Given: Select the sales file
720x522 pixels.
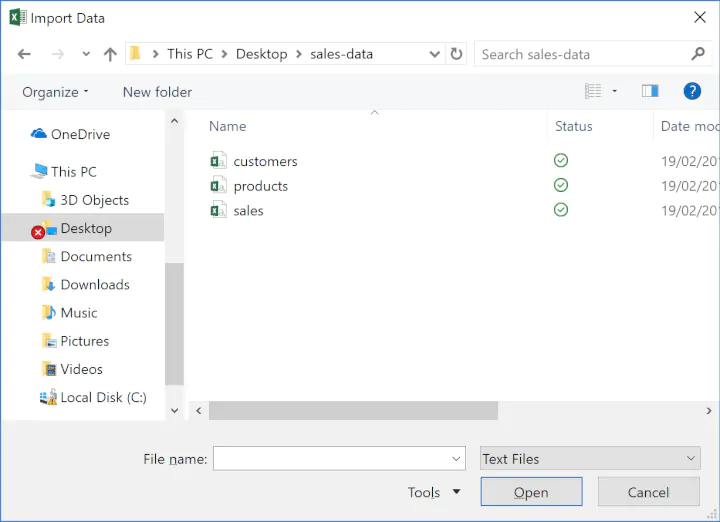Looking at the screenshot, I should (248, 211).
